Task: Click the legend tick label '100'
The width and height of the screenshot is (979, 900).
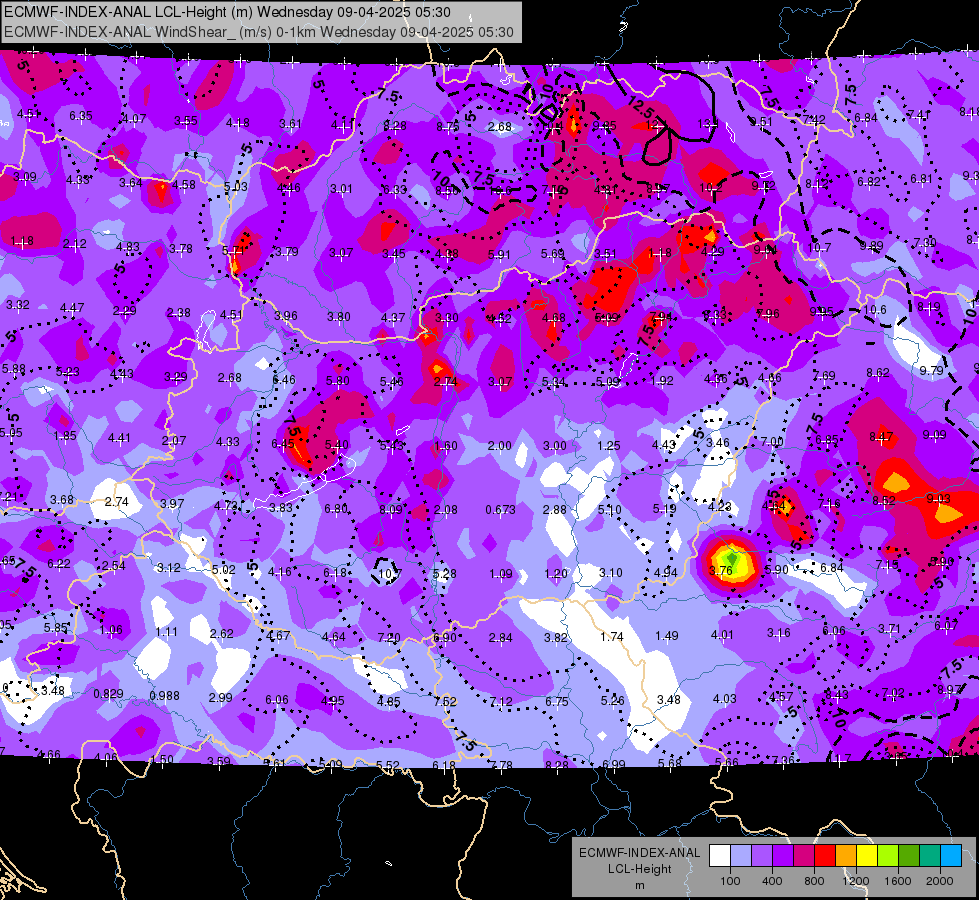Action: pos(730,881)
